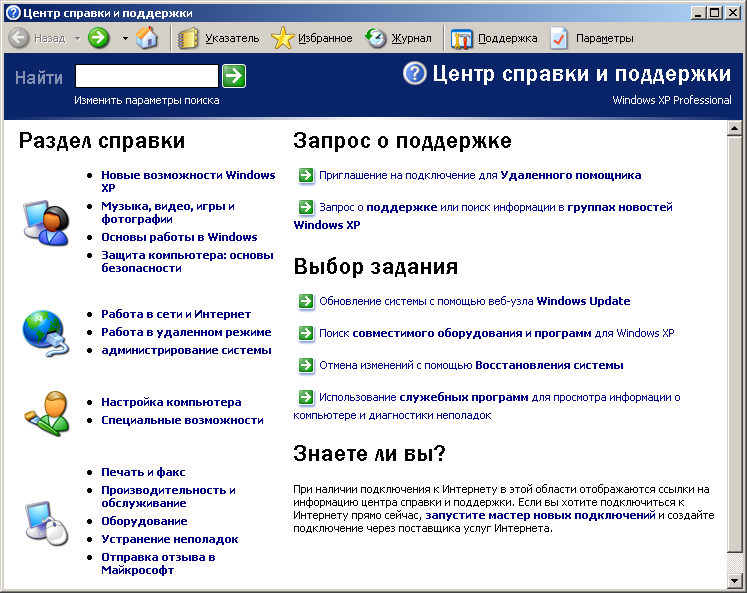Open the Forward button history dropdown arrow
Viewport: 747px width, 593px height.
click(125, 39)
